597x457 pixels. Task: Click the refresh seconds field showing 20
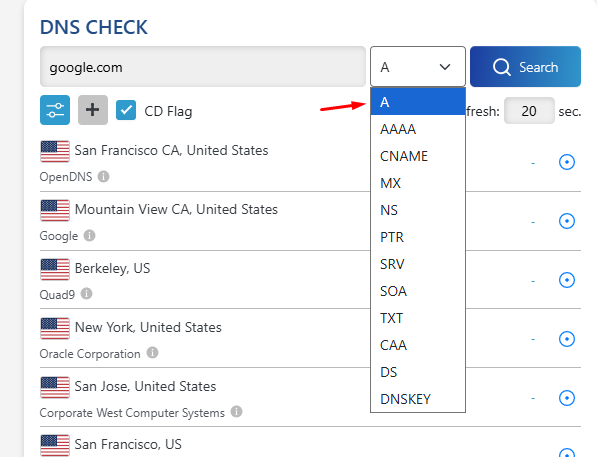pos(529,111)
